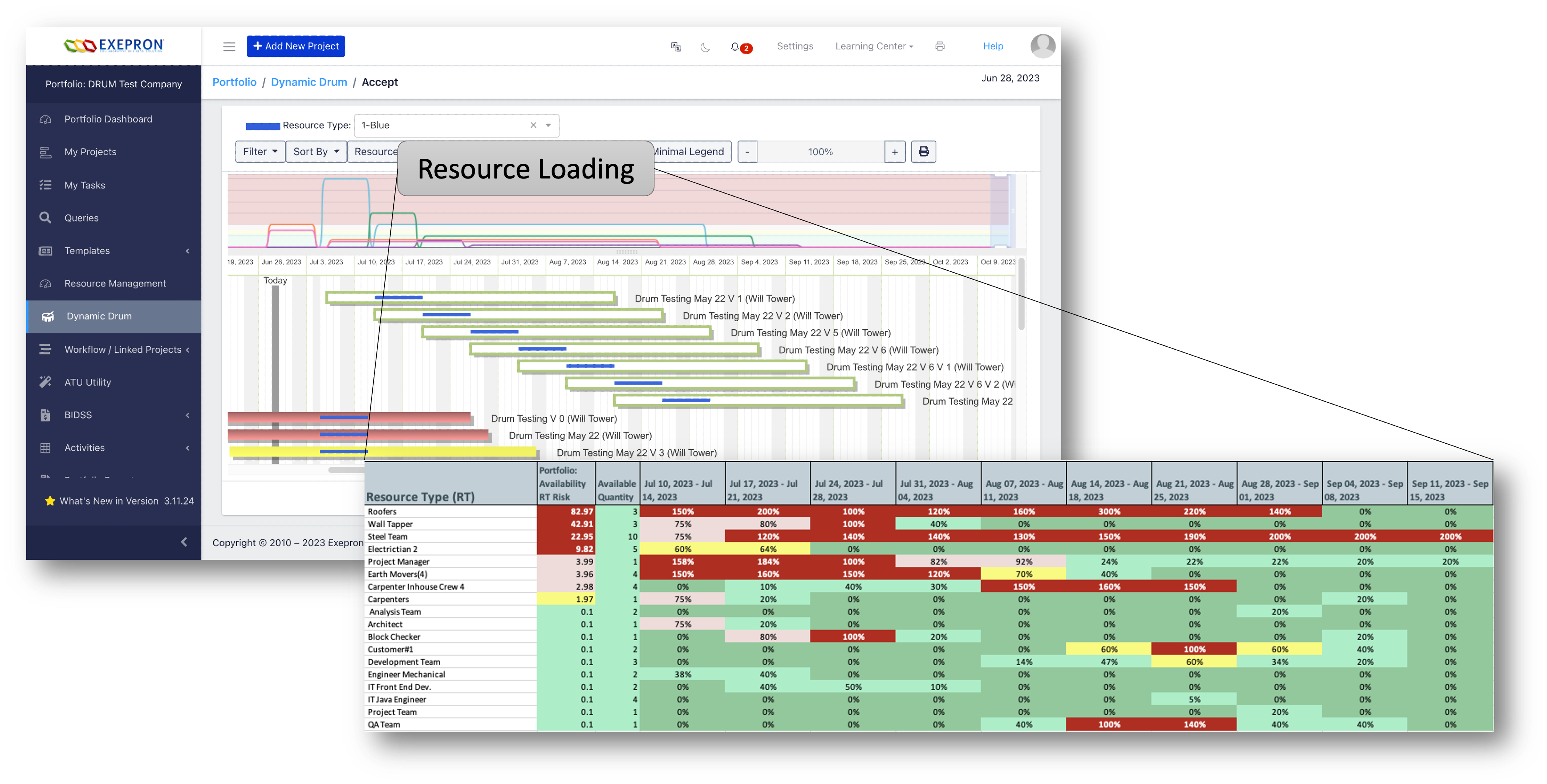The image size is (1547, 784).
Task: Click the blue resource type color swatch
Action: [x=262, y=125]
